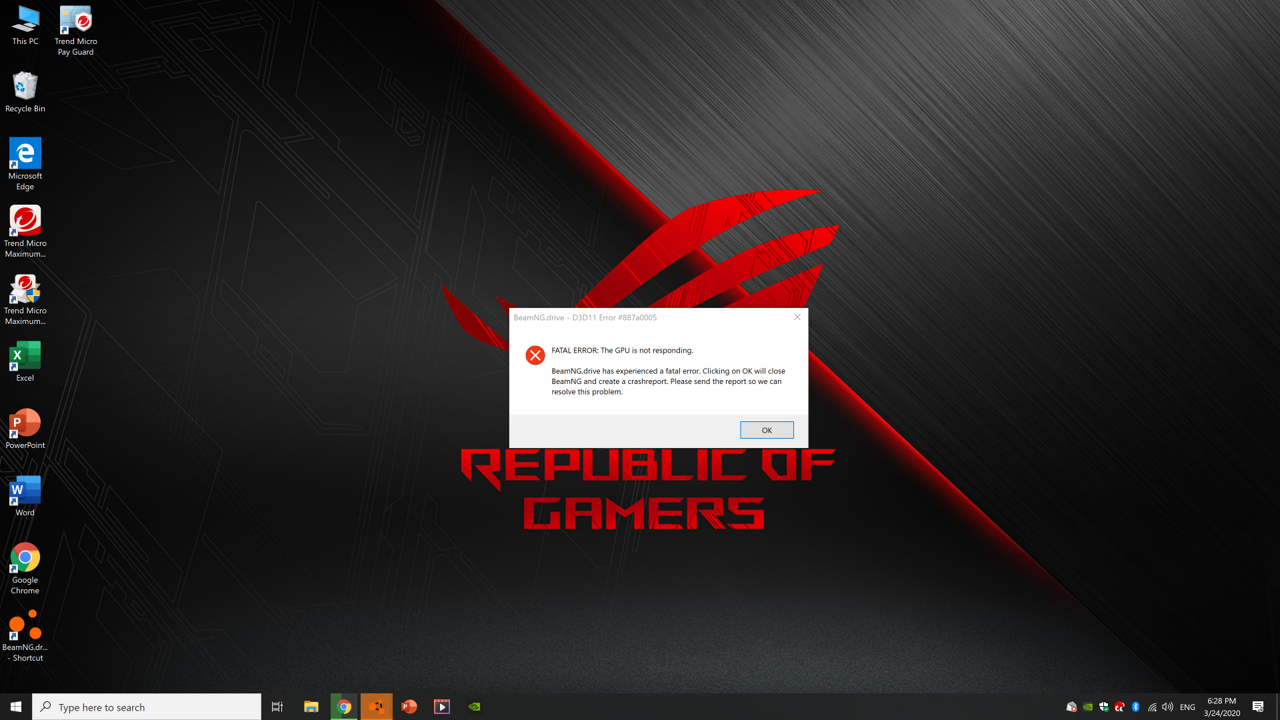This screenshot has width=1280, height=720.
Task: Open NVIDIA app from the taskbar
Action: click(475, 707)
